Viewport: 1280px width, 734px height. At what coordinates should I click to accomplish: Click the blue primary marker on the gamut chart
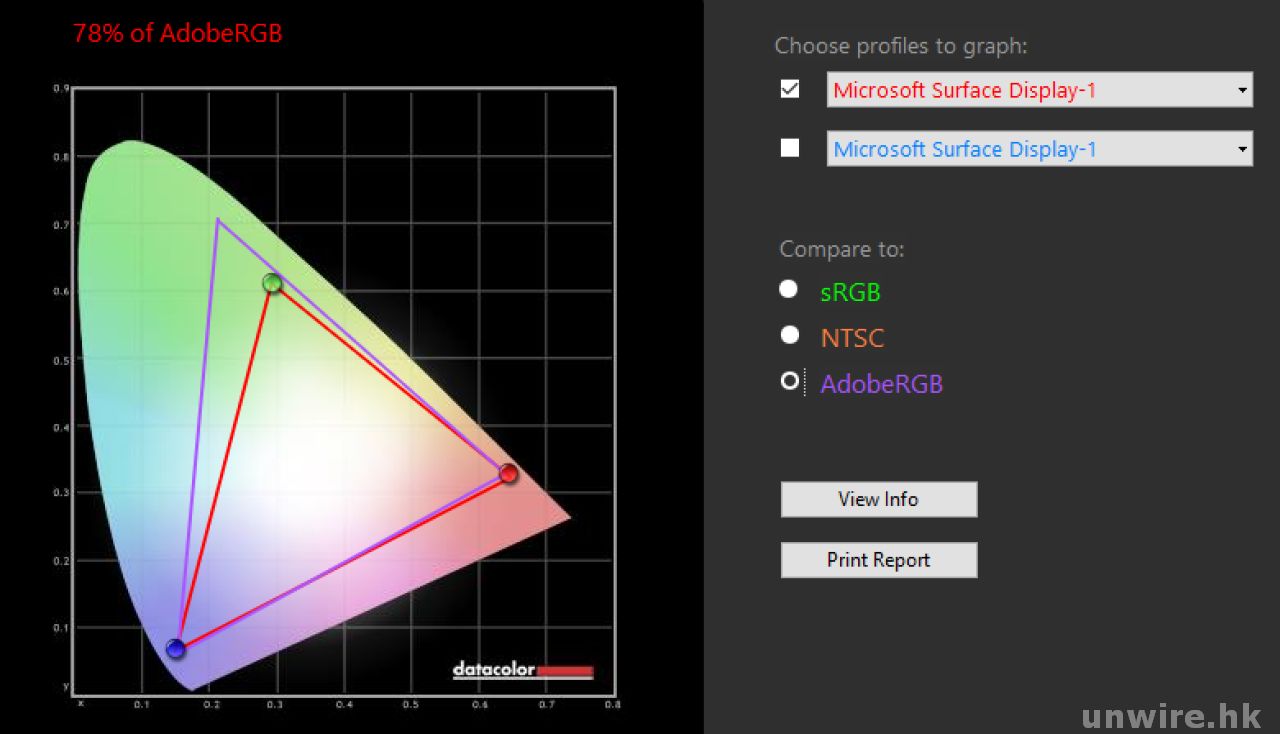click(x=176, y=649)
